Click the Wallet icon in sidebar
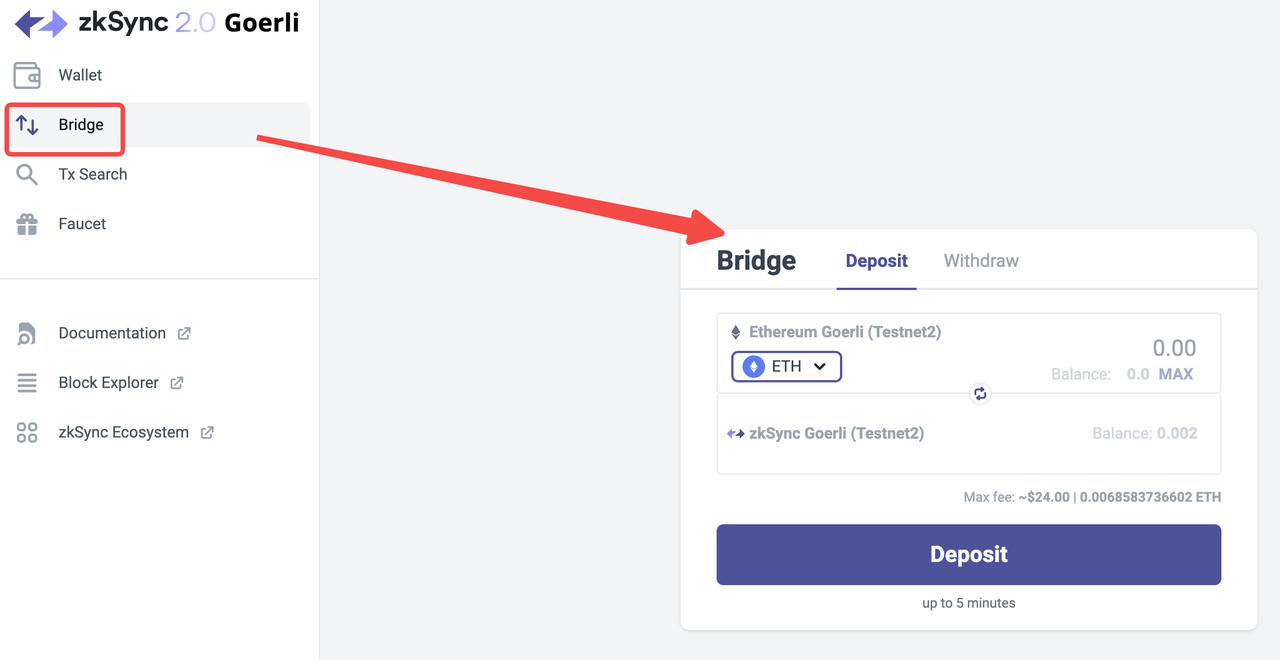Viewport: 1280px width, 660px height. [27, 75]
